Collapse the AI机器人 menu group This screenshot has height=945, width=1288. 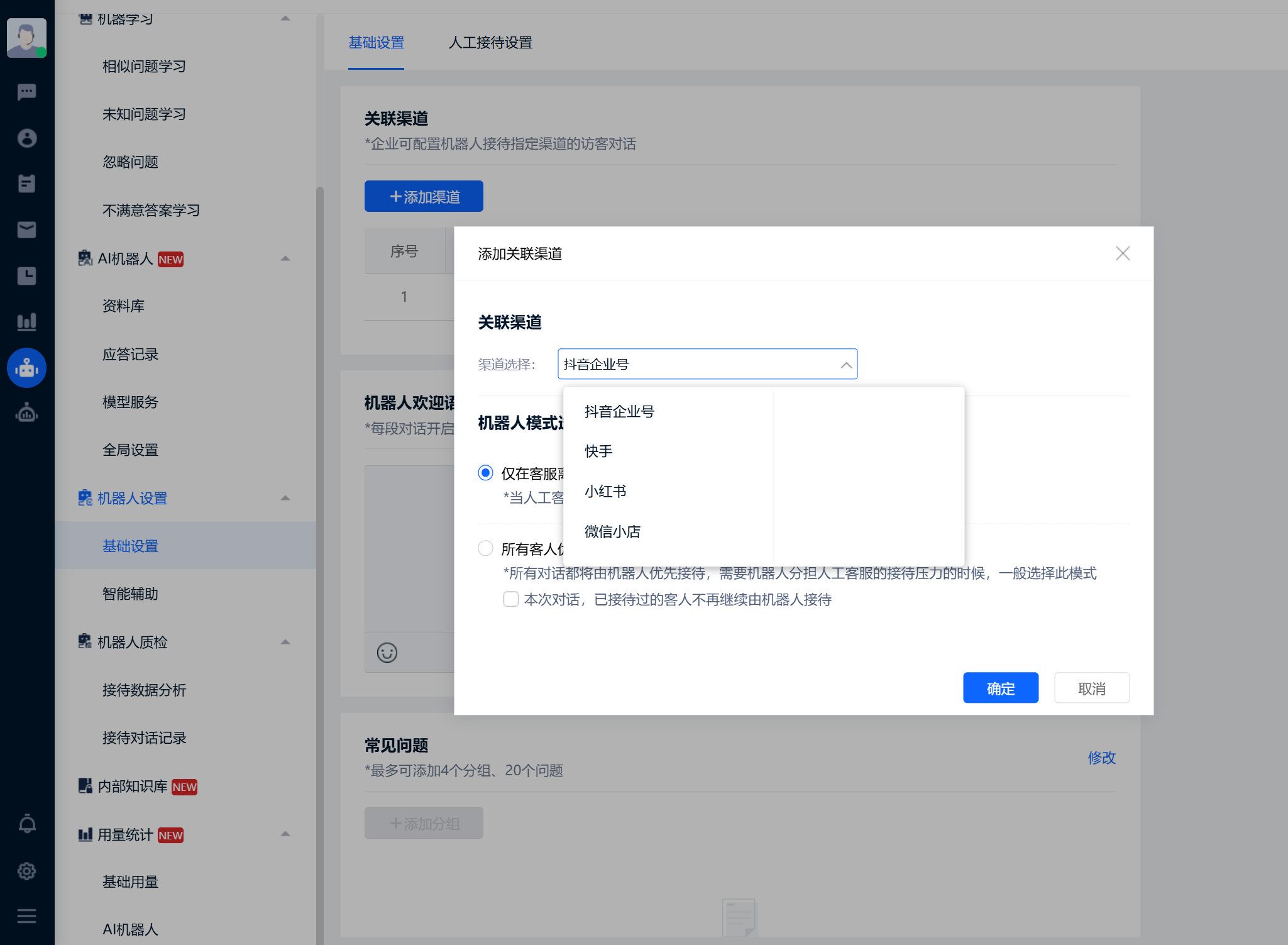click(285, 258)
